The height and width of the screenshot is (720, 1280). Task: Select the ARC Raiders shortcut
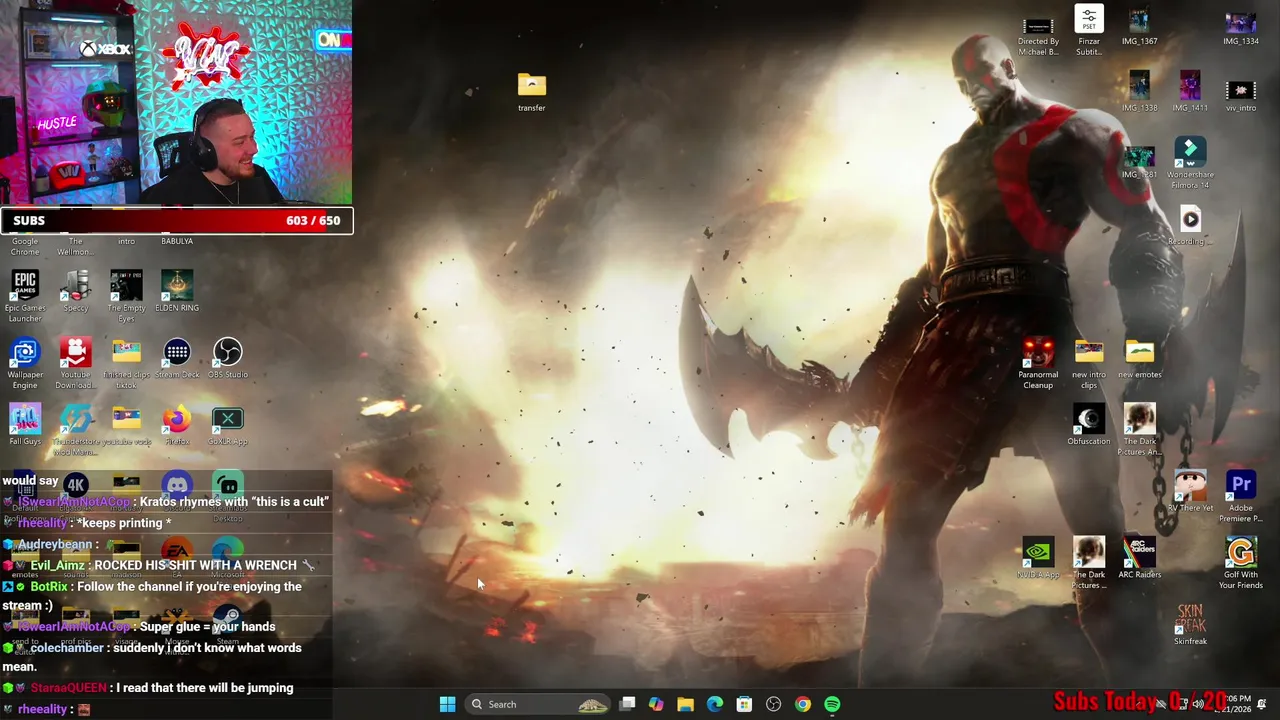[1140, 558]
